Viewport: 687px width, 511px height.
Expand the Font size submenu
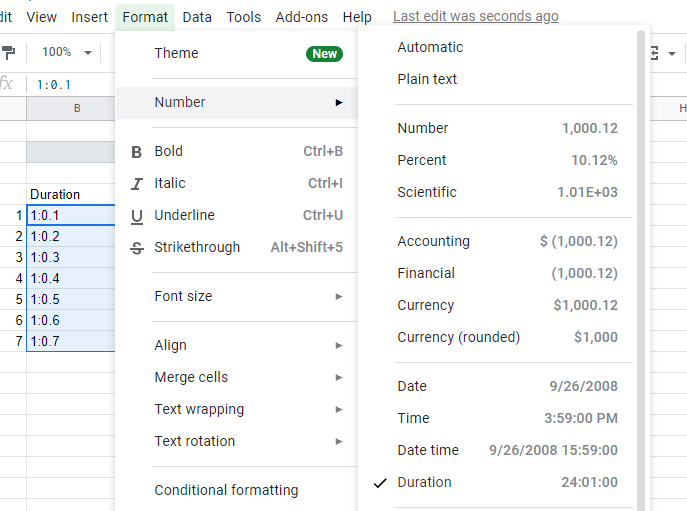click(237, 297)
